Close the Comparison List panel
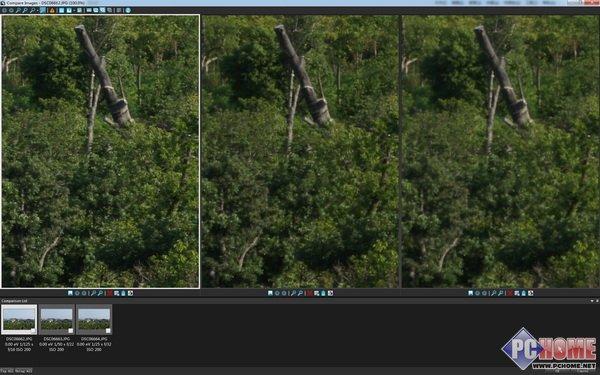 [597, 301]
